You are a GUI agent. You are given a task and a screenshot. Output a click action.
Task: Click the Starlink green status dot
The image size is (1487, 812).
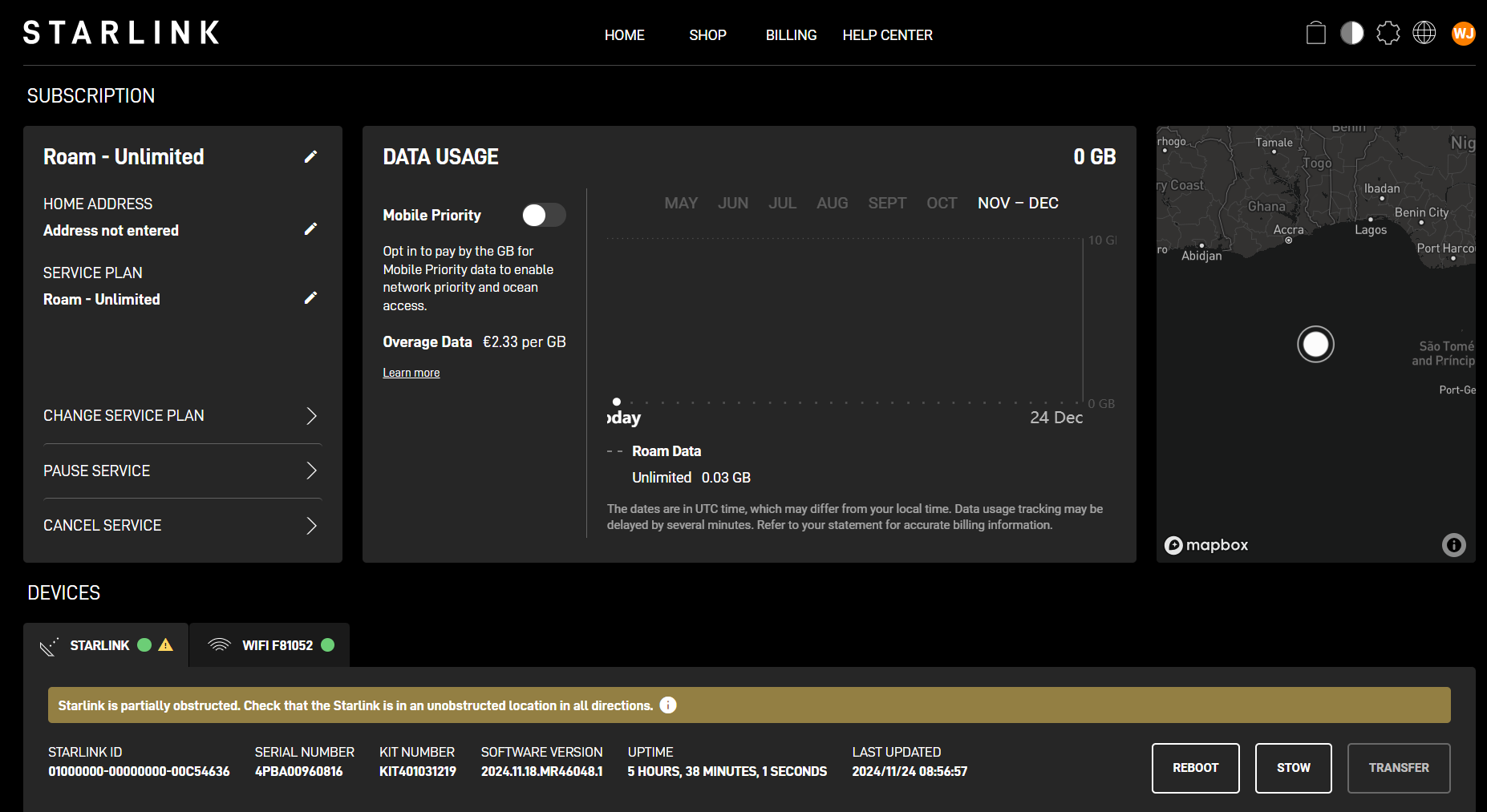(144, 644)
